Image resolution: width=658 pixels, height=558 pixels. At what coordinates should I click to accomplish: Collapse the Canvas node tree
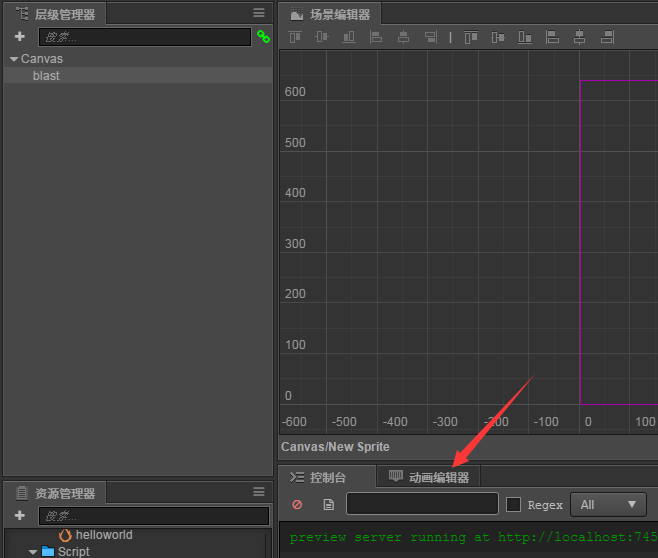(14, 59)
